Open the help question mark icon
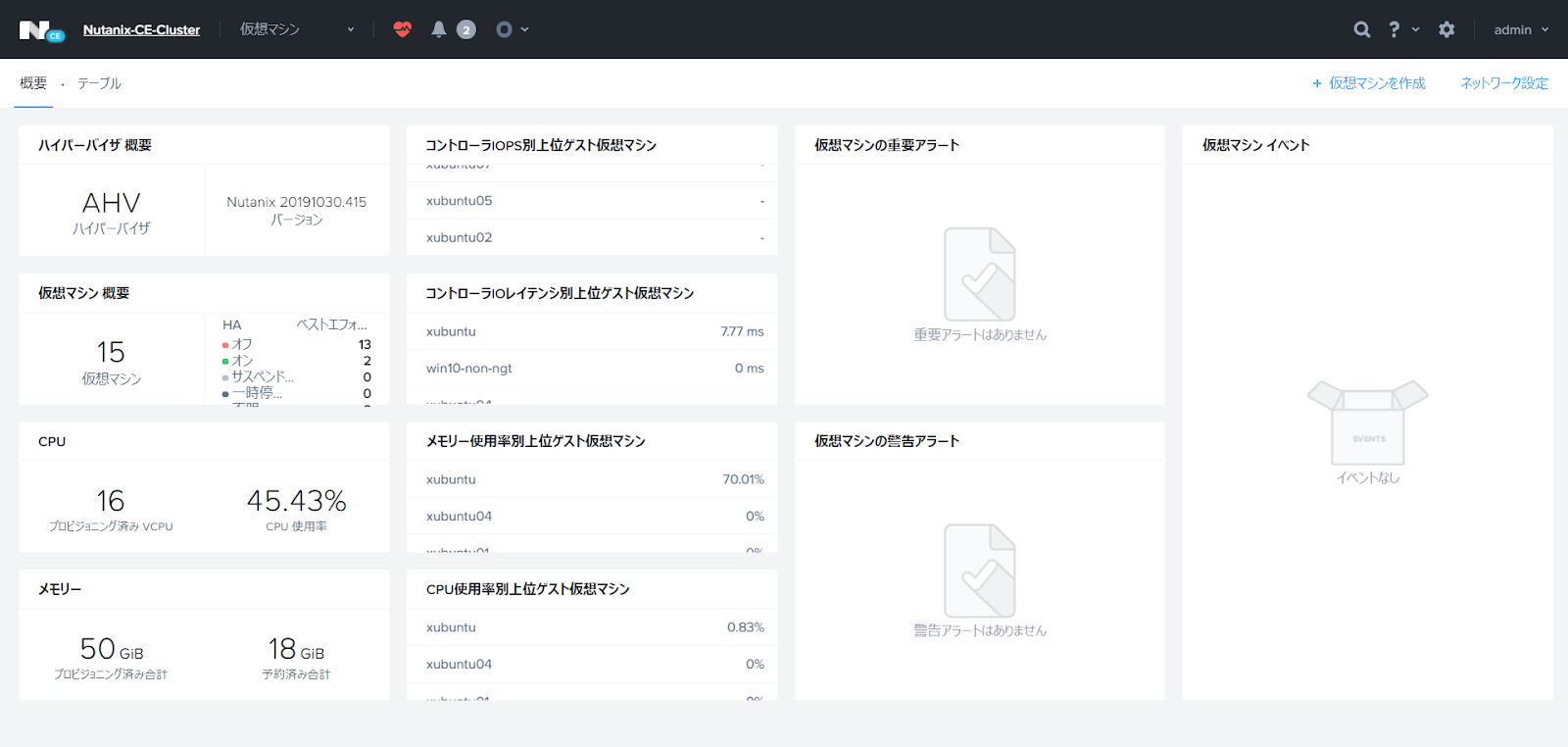The height and width of the screenshot is (747, 1568). tap(1395, 29)
